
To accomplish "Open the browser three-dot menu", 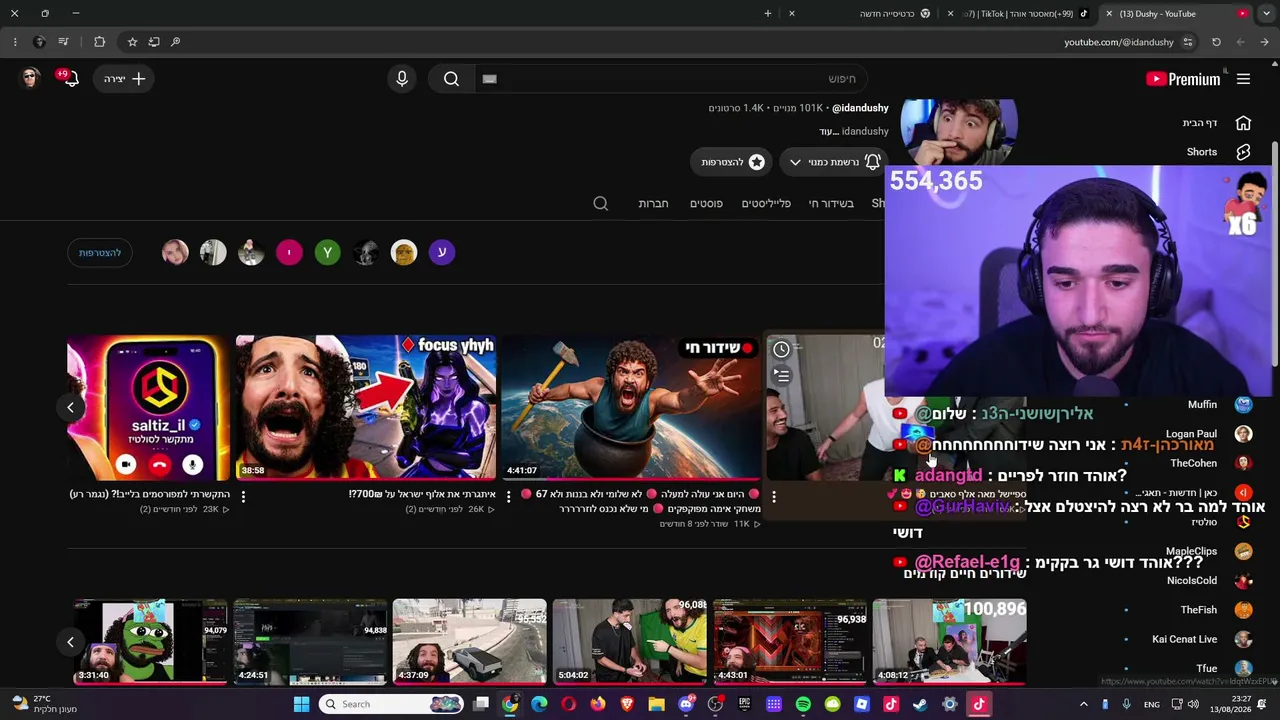I will (15, 42).
